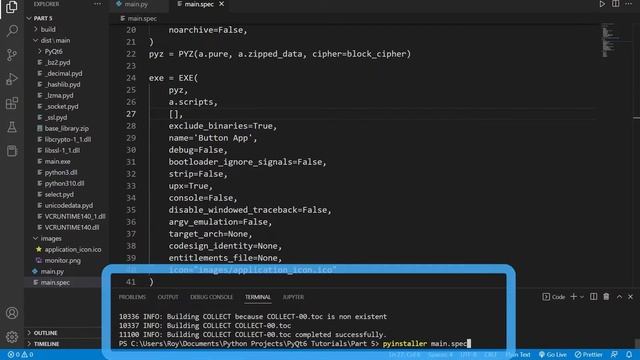Image resolution: width=640 pixels, height=360 pixels.
Task: Open the Testing flask view
Action: [12, 127]
